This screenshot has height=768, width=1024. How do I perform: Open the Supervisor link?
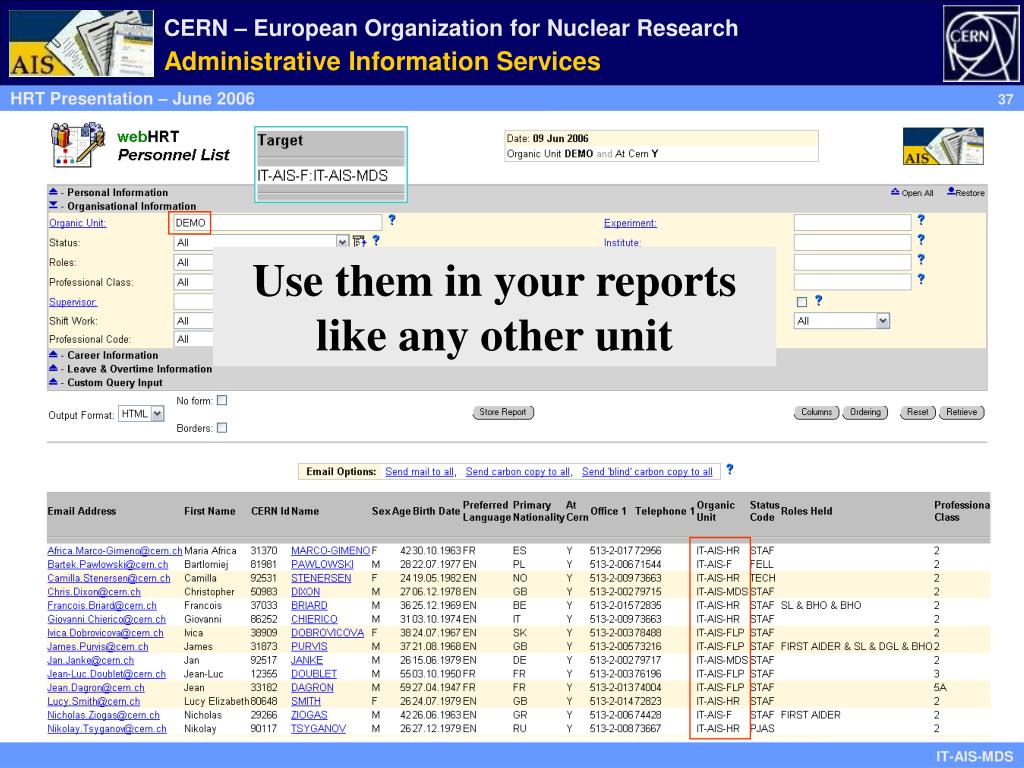[73, 302]
